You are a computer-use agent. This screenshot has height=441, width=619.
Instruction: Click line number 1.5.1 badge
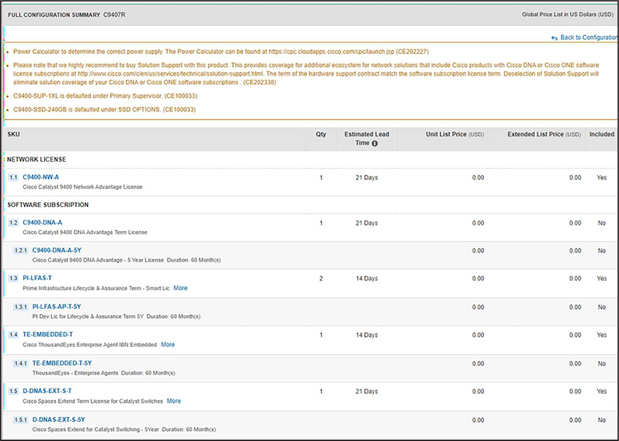point(20,420)
